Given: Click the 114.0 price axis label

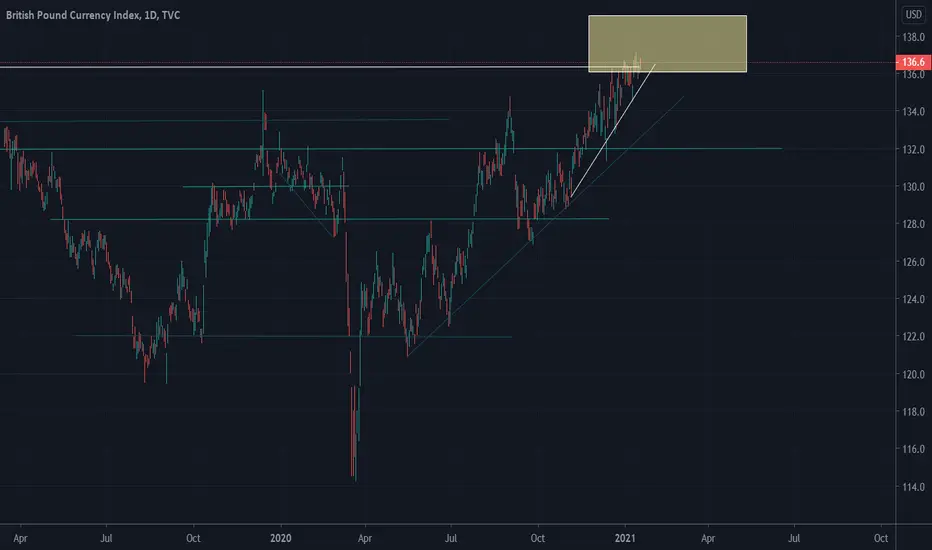Looking at the screenshot, I should pos(914,486).
